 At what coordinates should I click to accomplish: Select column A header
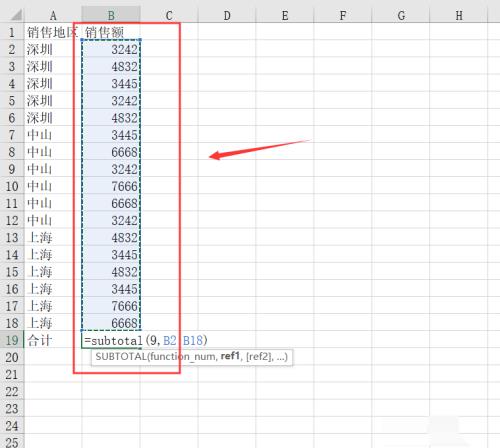pos(53,15)
